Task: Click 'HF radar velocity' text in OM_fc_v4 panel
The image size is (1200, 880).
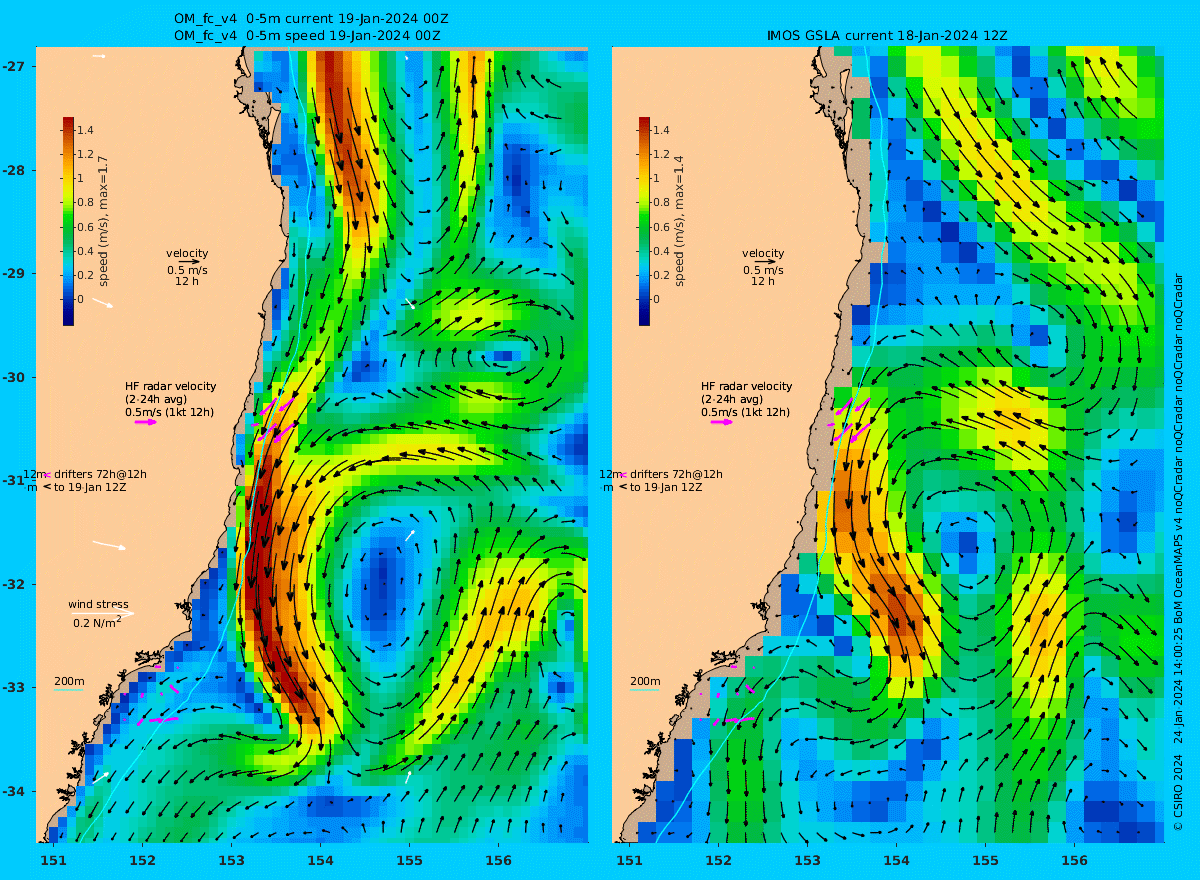Action: (170, 386)
